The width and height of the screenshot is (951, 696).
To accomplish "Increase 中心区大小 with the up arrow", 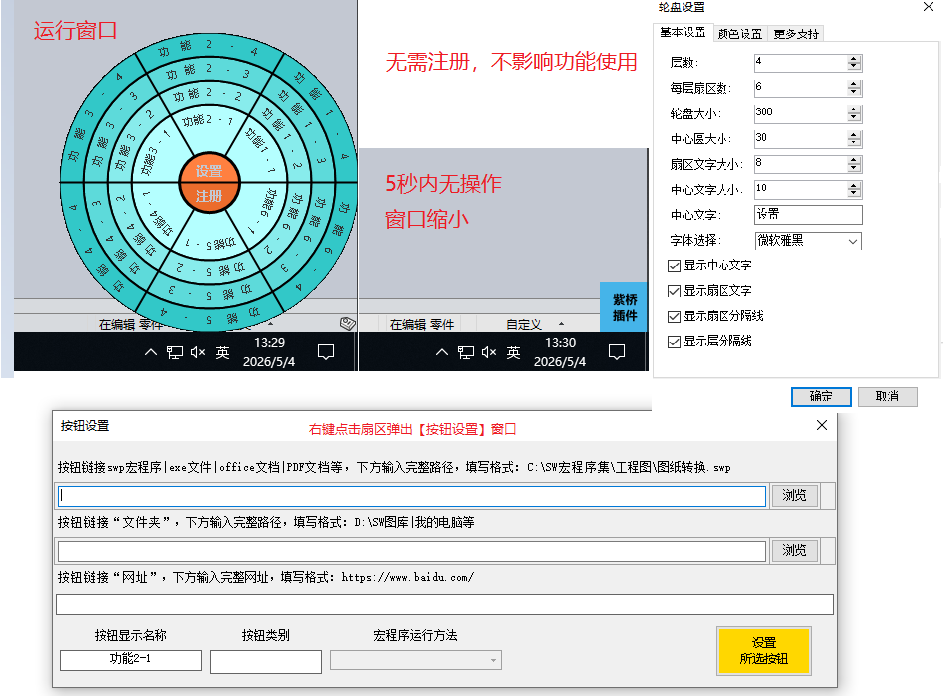I will (855, 135).
